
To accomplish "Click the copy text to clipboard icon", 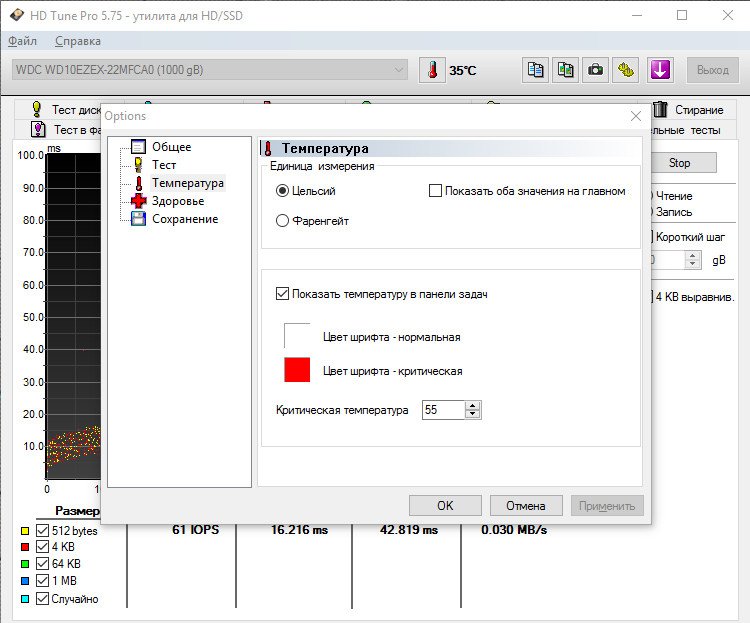I will (x=536, y=70).
